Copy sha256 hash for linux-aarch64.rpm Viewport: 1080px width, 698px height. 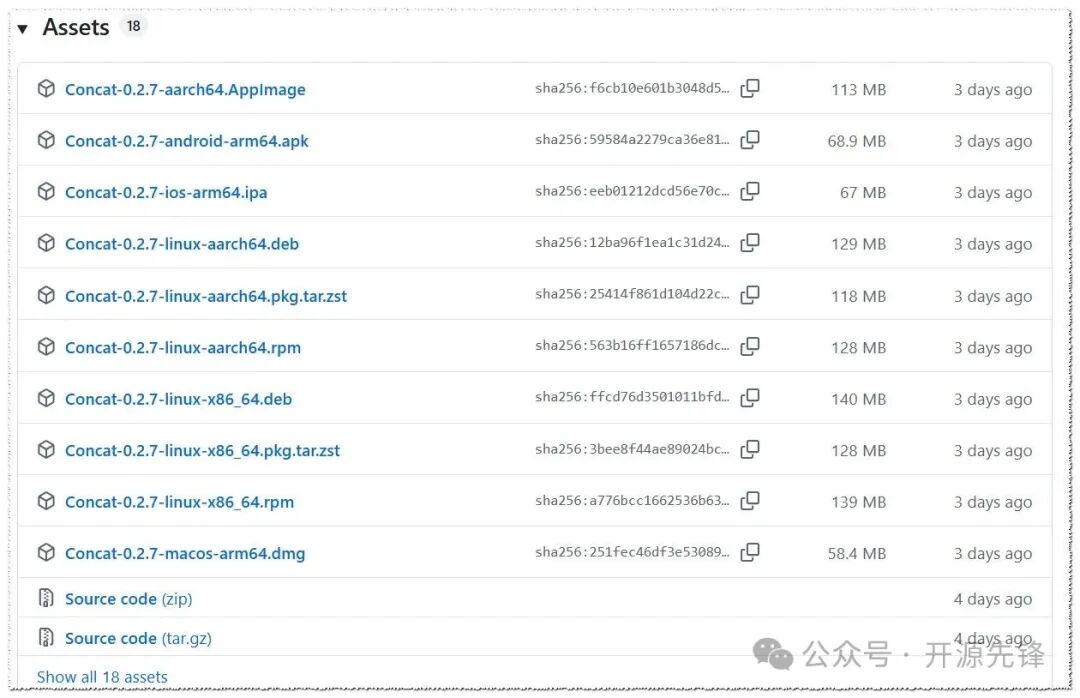(x=750, y=346)
